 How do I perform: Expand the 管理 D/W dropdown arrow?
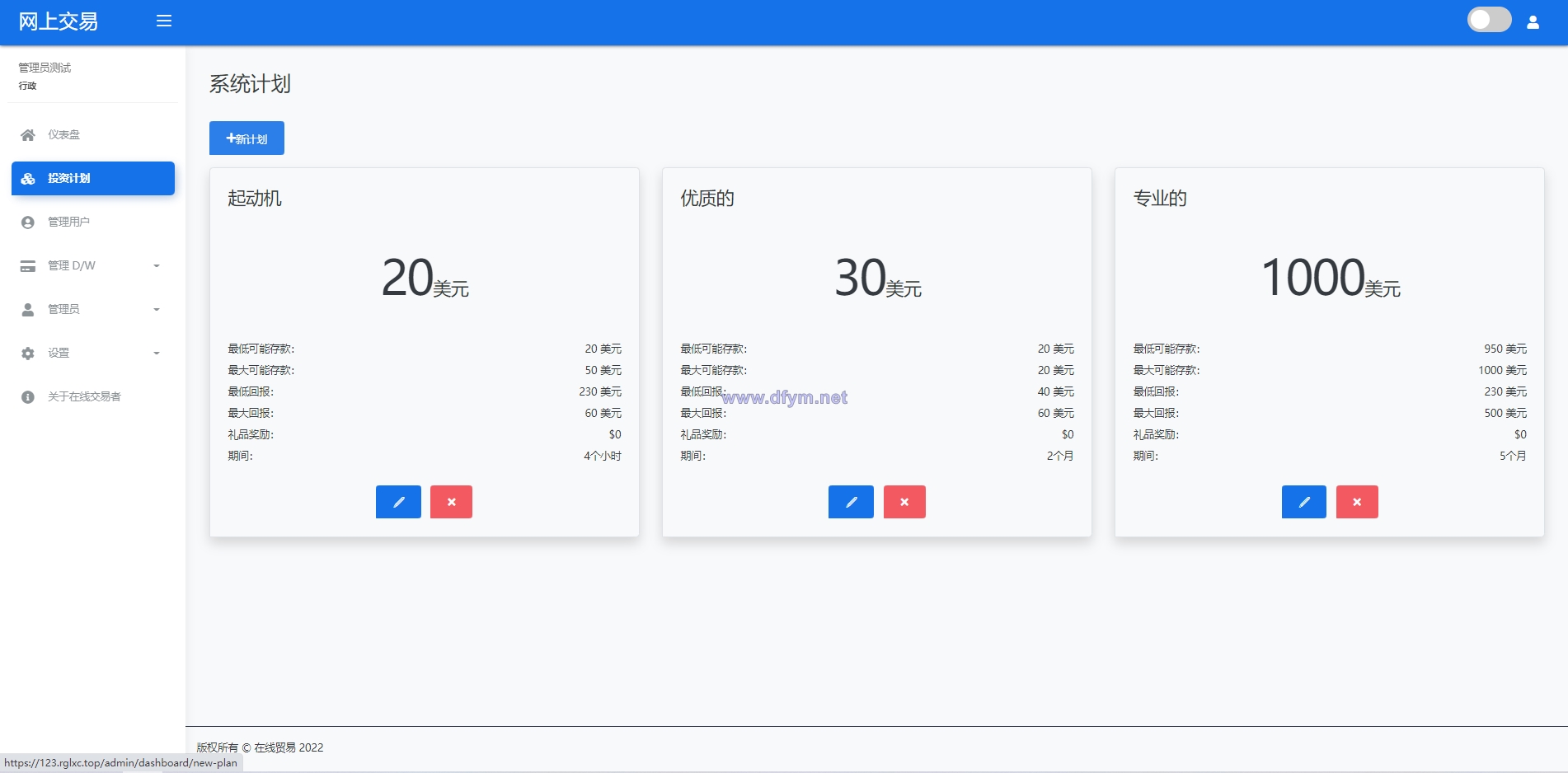157,266
